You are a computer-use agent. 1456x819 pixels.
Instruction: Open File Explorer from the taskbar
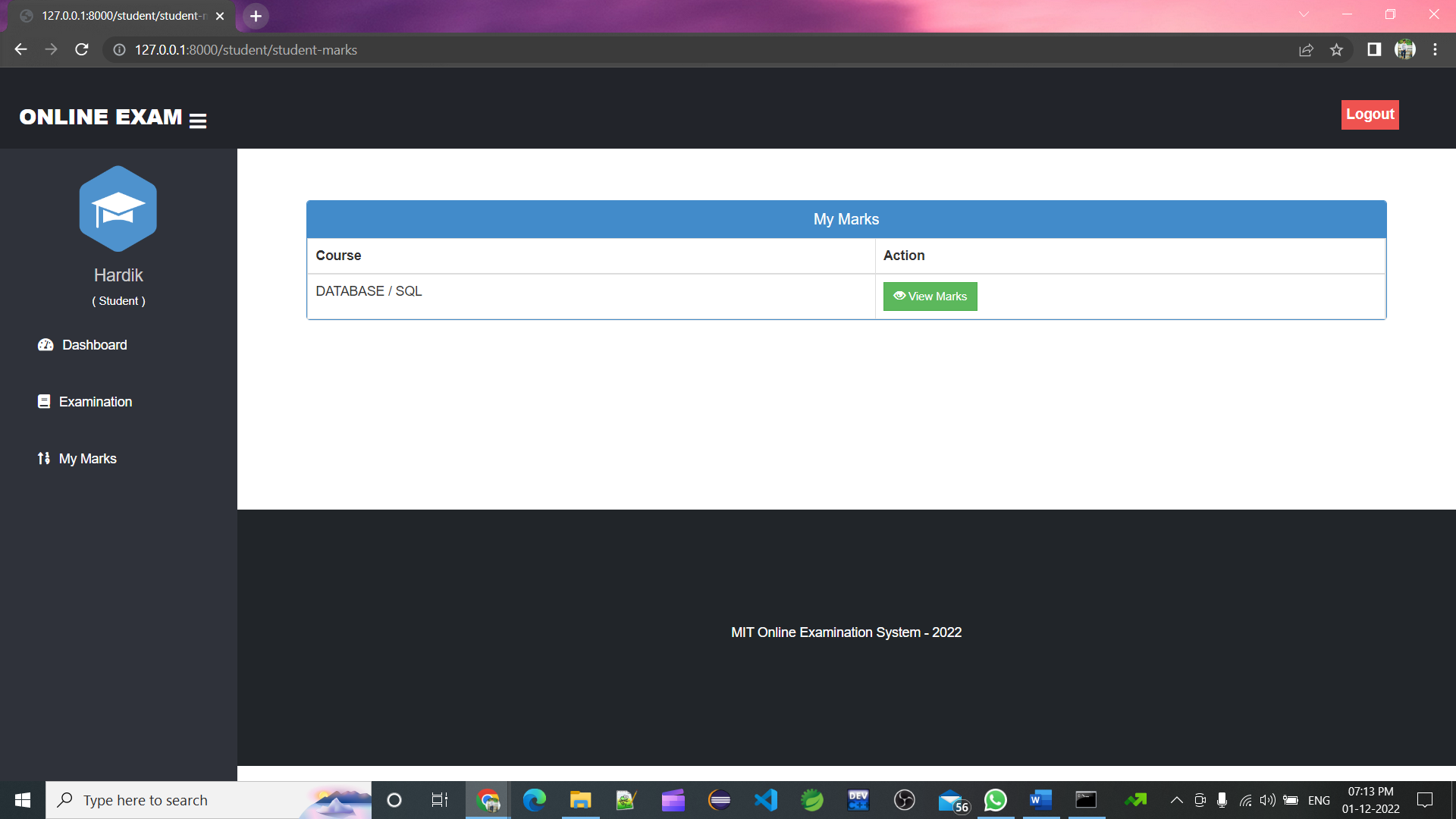(581, 800)
